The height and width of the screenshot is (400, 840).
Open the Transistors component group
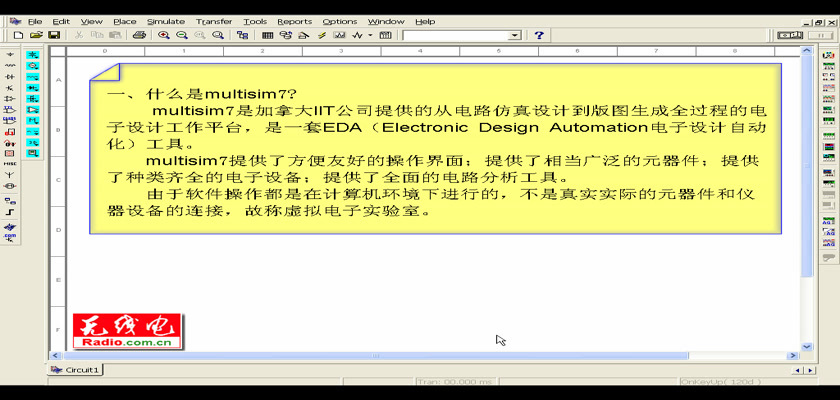click(x=10, y=88)
